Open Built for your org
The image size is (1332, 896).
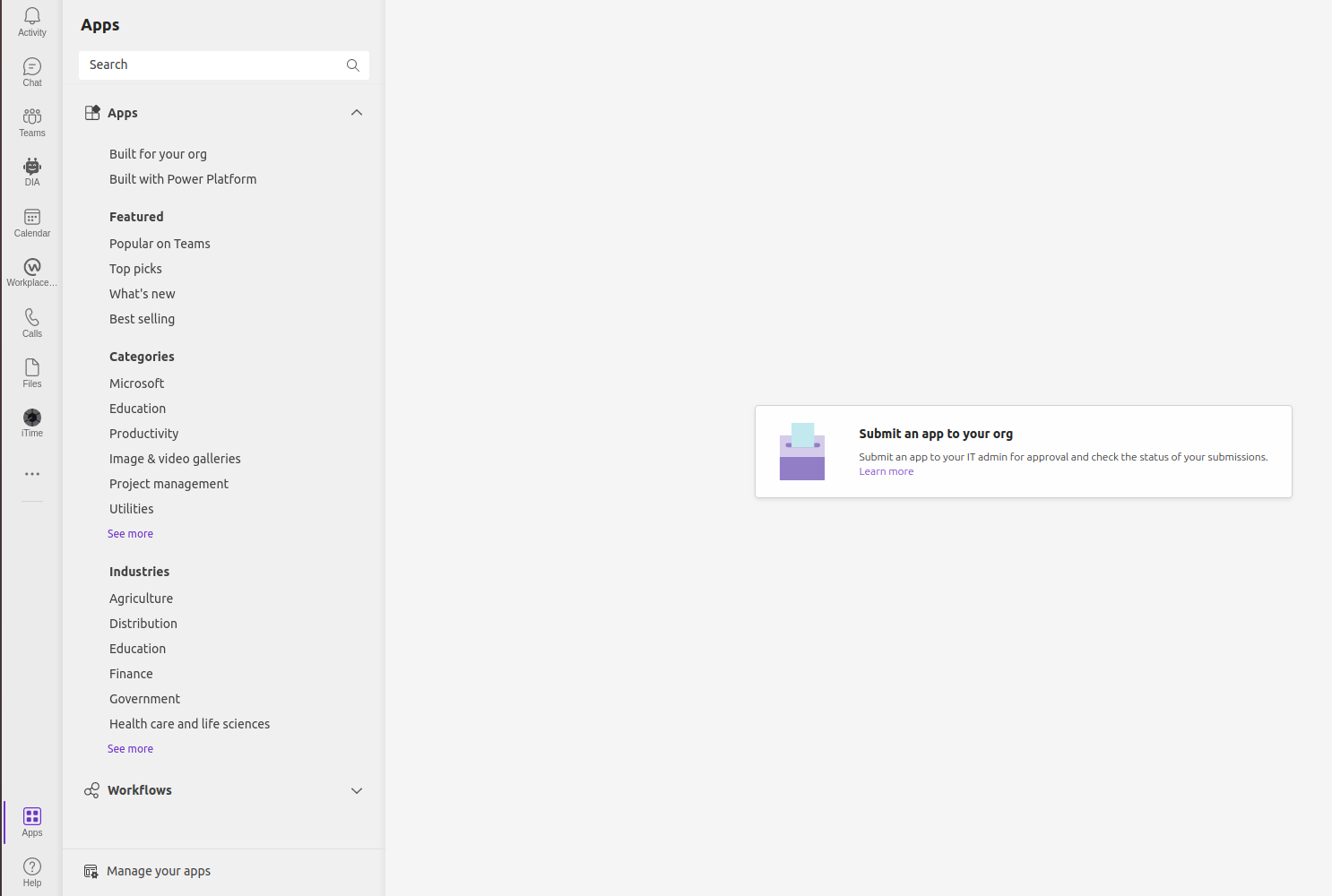pyautogui.click(x=158, y=154)
